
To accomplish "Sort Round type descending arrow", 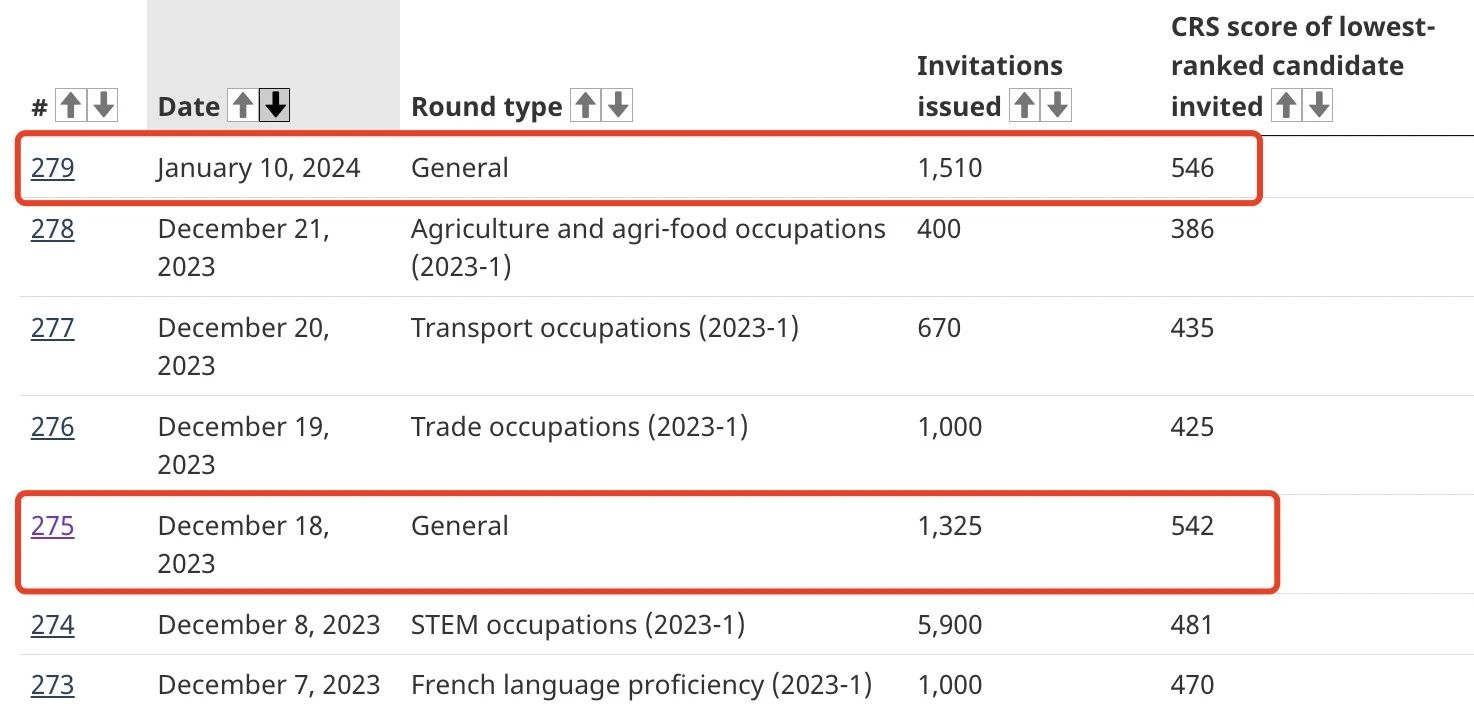I will point(619,105).
